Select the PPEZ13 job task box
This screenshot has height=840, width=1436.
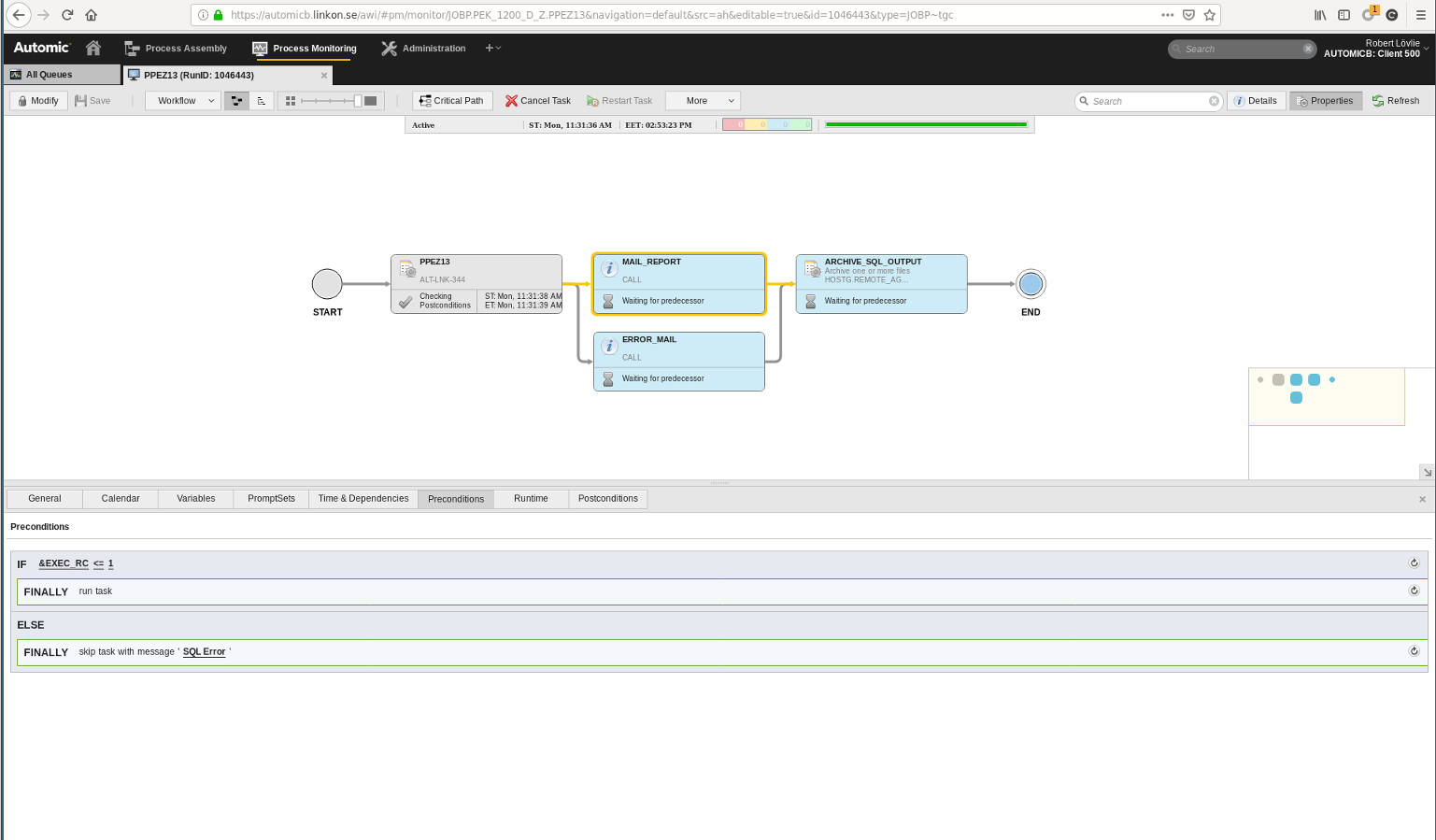(476, 284)
